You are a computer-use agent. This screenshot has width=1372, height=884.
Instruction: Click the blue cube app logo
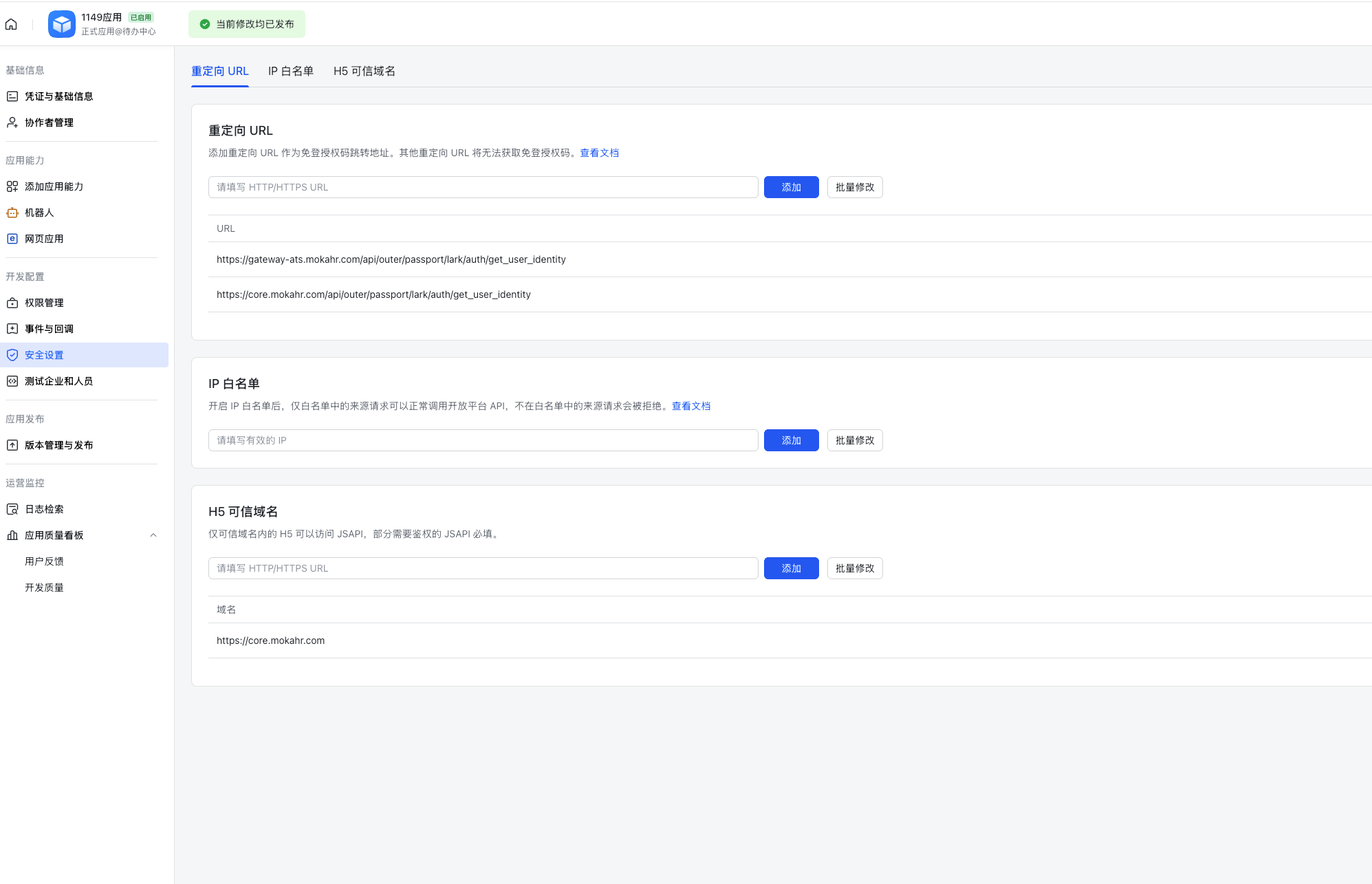[x=62, y=25]
